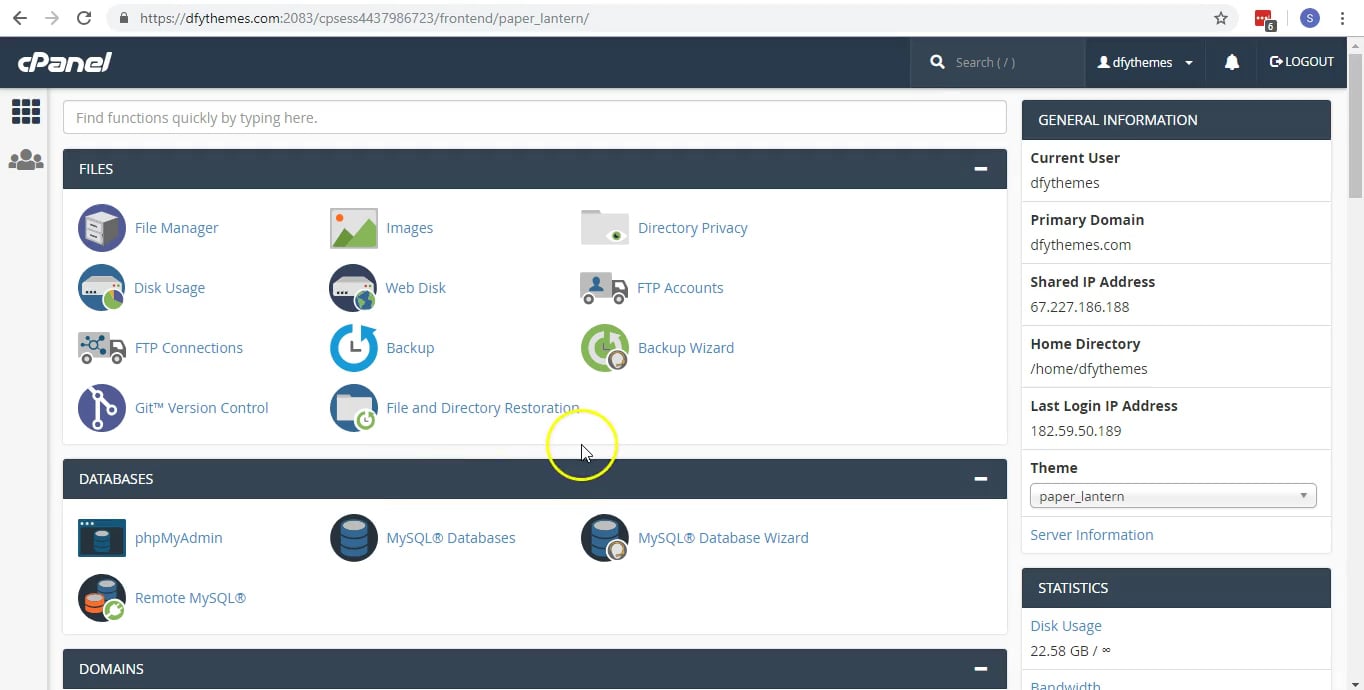The height and width of the screenshot is (690, 1364).
Task: Click the cPanel logo
Action: click(x=65, y=62)
